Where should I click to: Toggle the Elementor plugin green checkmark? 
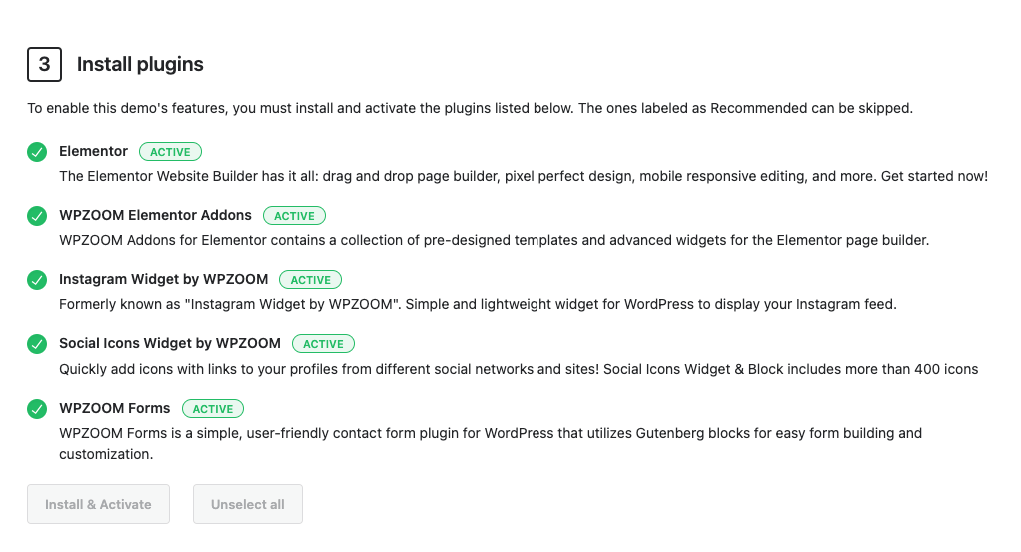click(x=37, y=152)
